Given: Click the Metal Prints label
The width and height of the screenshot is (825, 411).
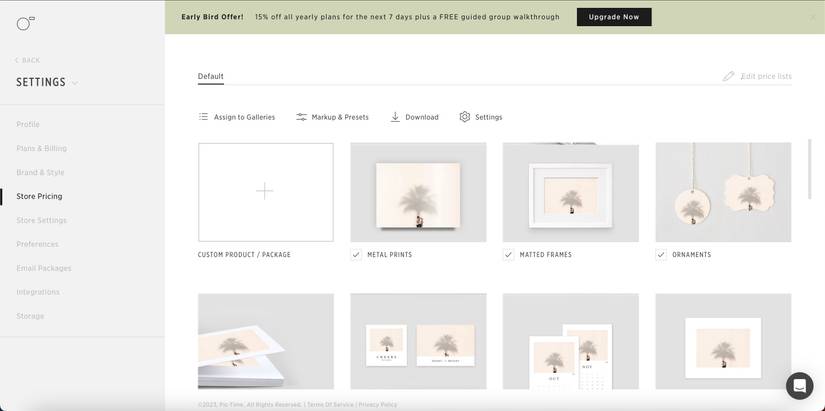Looking at the screenshot, I should pyautogui.click(x=390, y=255).
